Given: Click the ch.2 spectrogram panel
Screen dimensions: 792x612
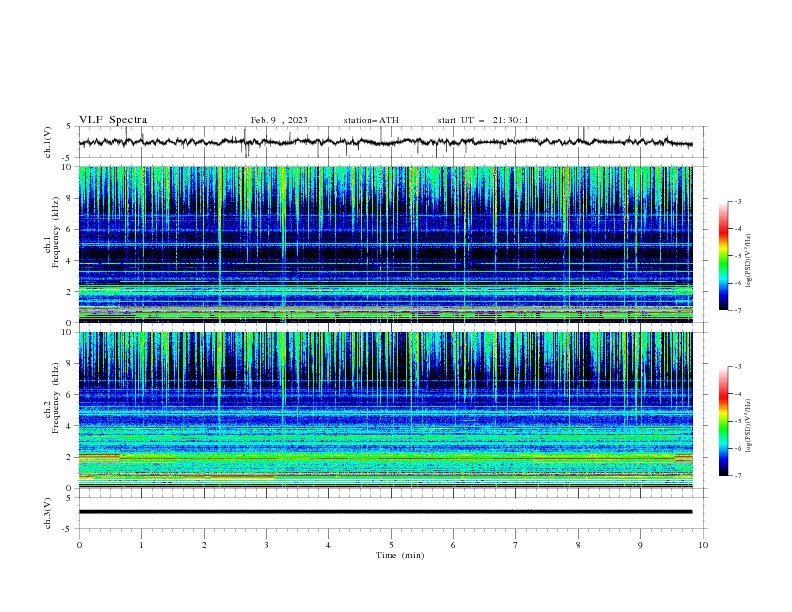Looking at the screenshot, I should pyautogui.click(x=385, y=410).
